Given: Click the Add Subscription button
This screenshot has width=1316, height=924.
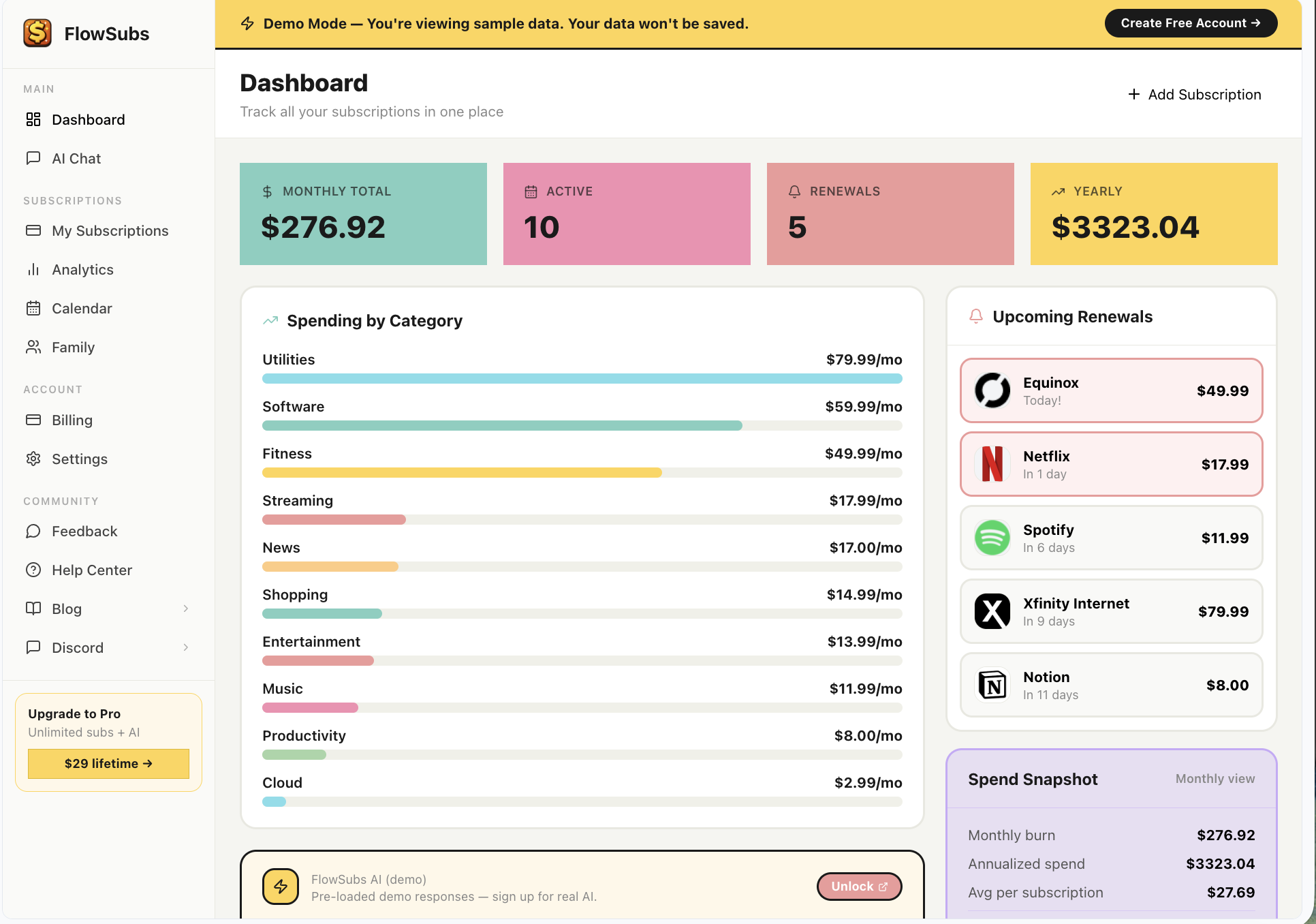Looking at the screenshot, I should pos(1195,94).
